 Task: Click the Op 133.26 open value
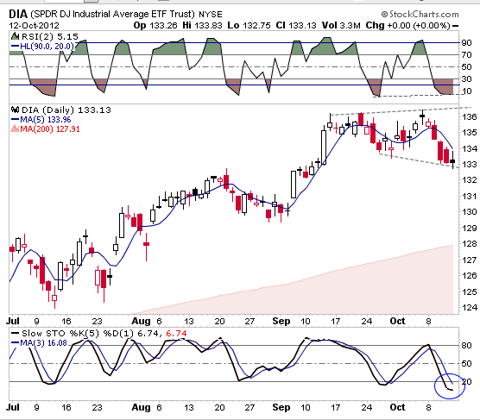click(x=155, y=25)
